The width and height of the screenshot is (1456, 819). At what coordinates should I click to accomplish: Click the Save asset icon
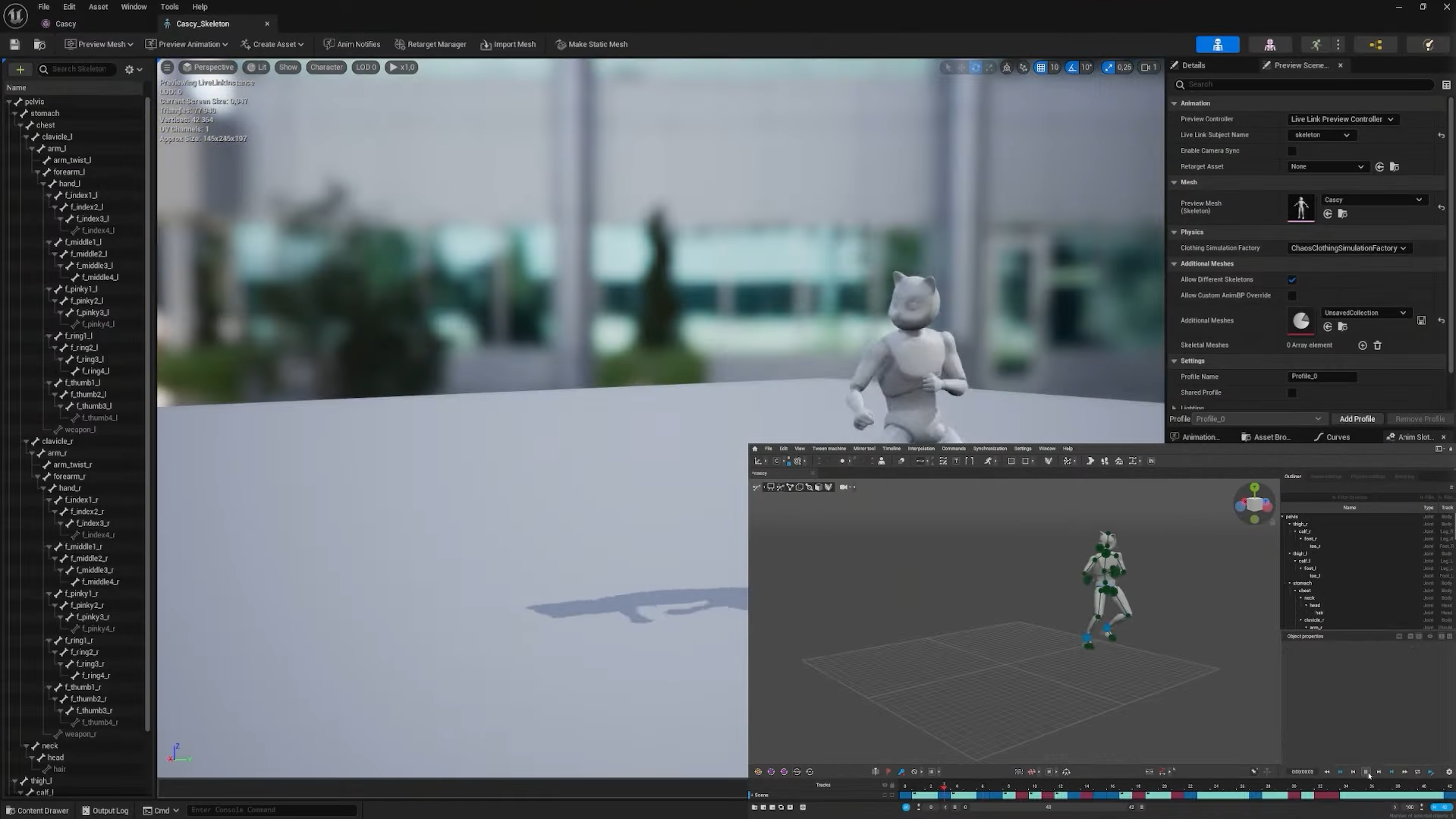point(14,45)
